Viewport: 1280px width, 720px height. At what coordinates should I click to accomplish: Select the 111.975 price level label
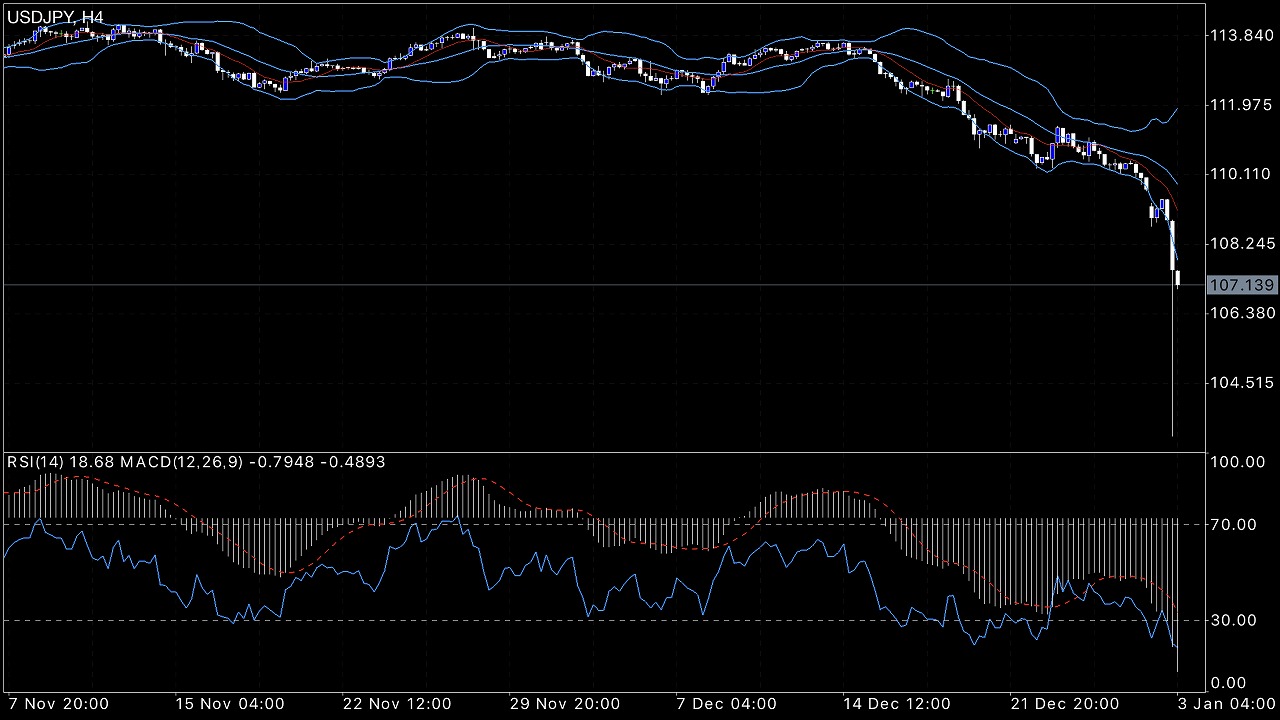(x=1241, y=105)
